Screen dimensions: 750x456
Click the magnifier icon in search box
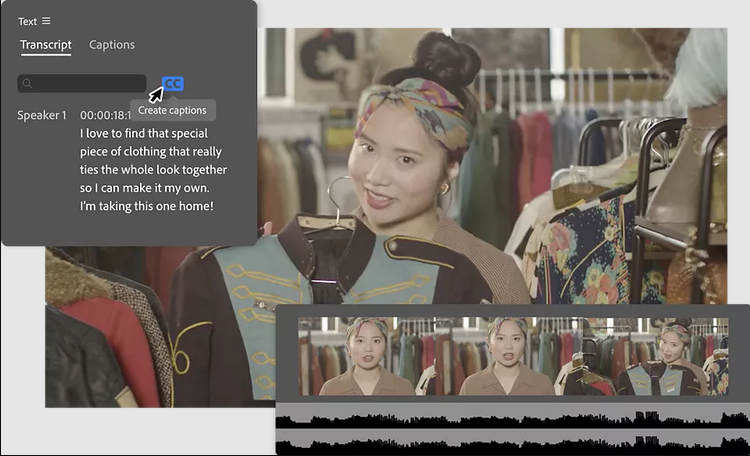pyautogui.click(x=27, y=84)
